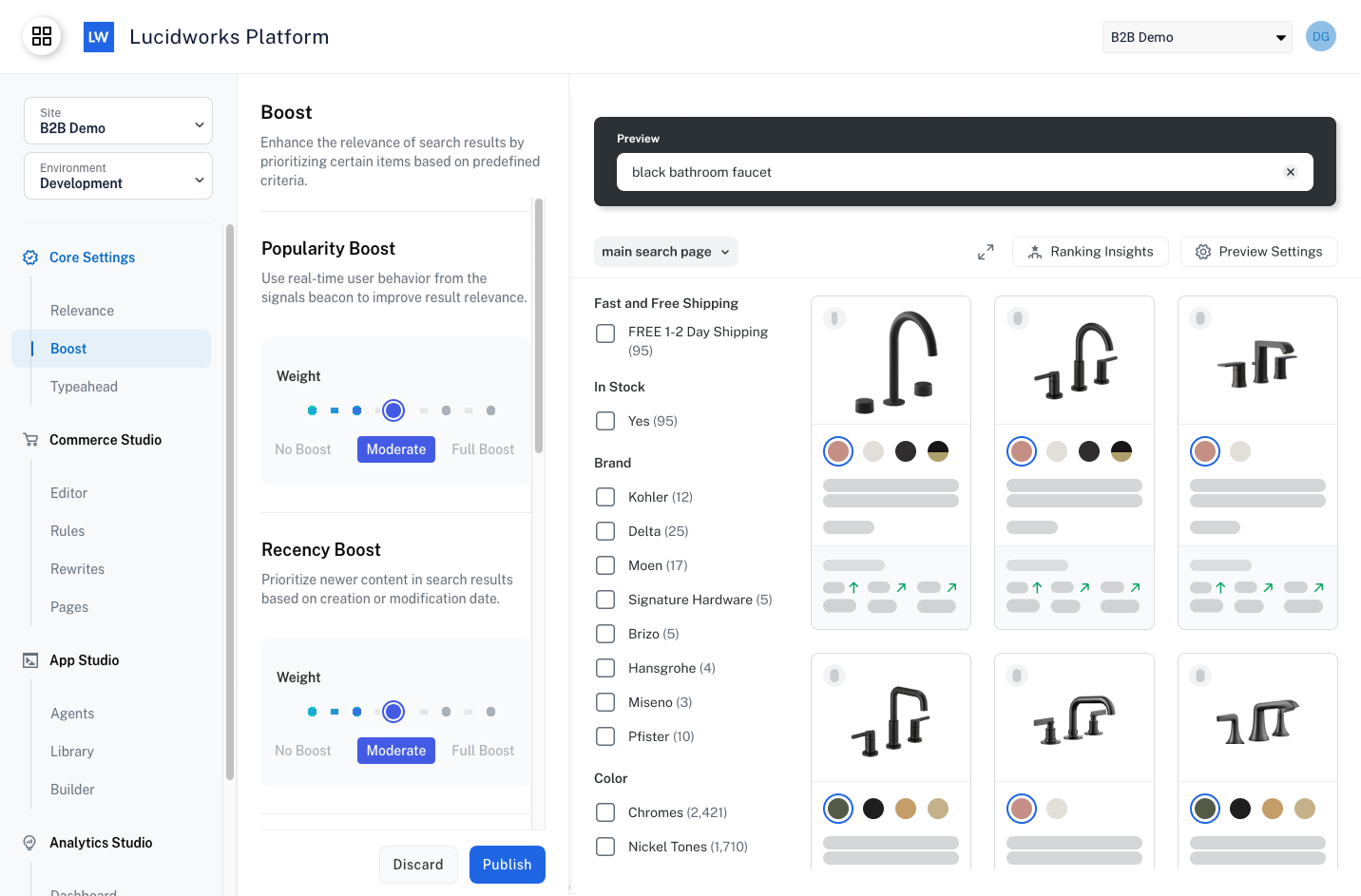Select Boost in sidebar
Image resolution: width=1361 pixels, height=896 pixels.
[111, 349]
